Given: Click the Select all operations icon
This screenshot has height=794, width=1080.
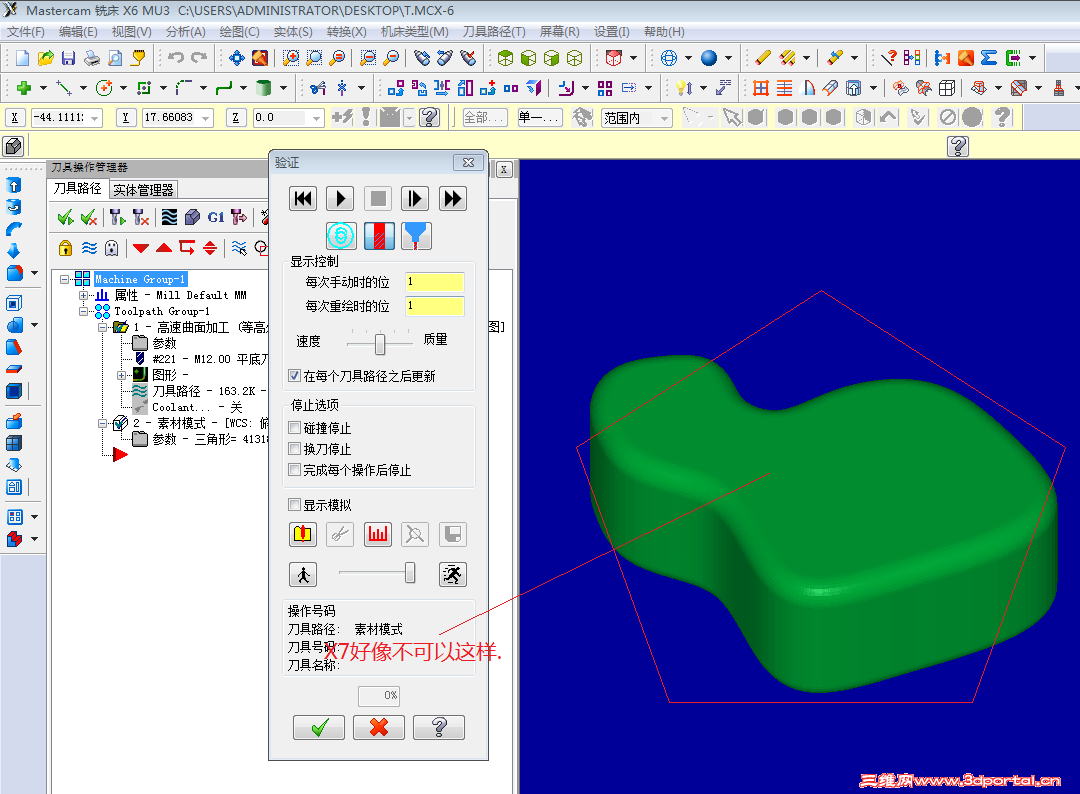Looking at the screenshot, I should coord(66,218).
